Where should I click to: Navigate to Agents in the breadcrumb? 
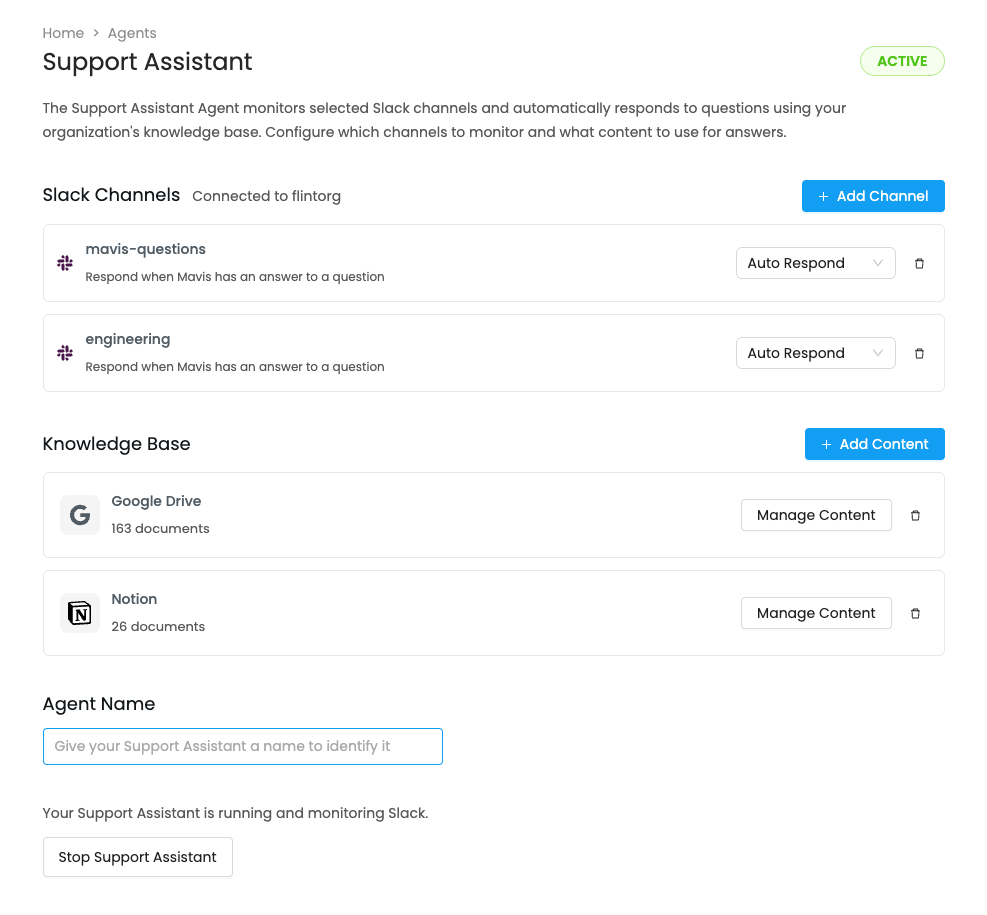(132, 33)
